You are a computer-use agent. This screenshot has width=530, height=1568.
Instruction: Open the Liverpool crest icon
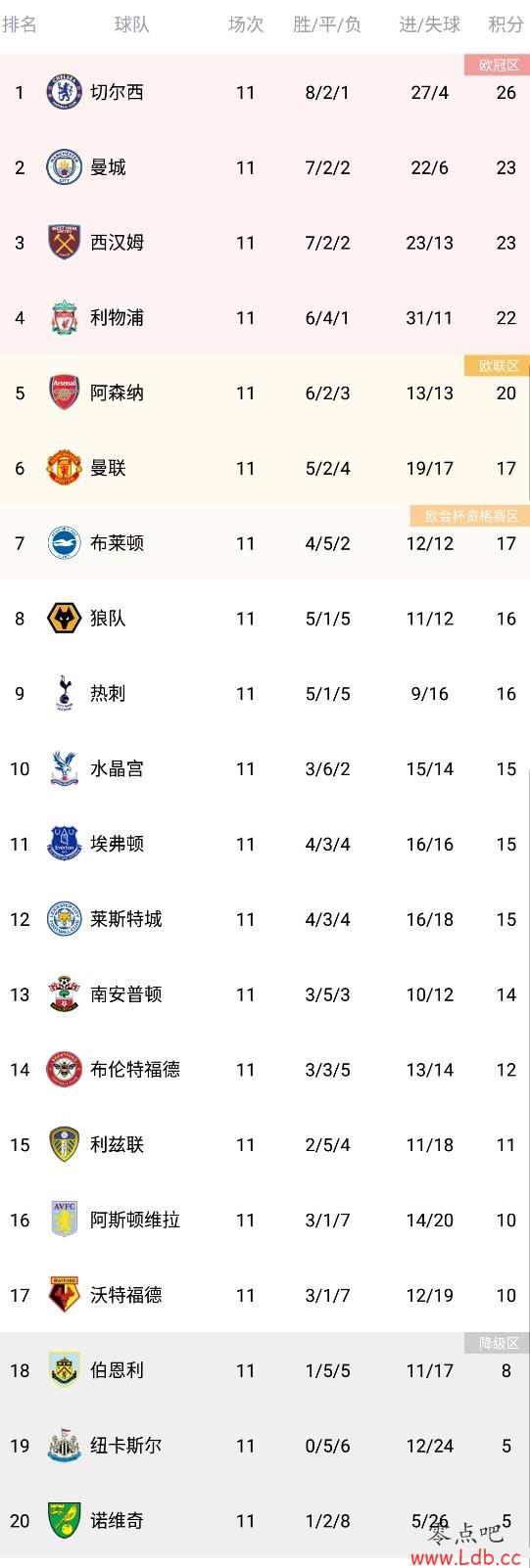click(x=64, y=317)
